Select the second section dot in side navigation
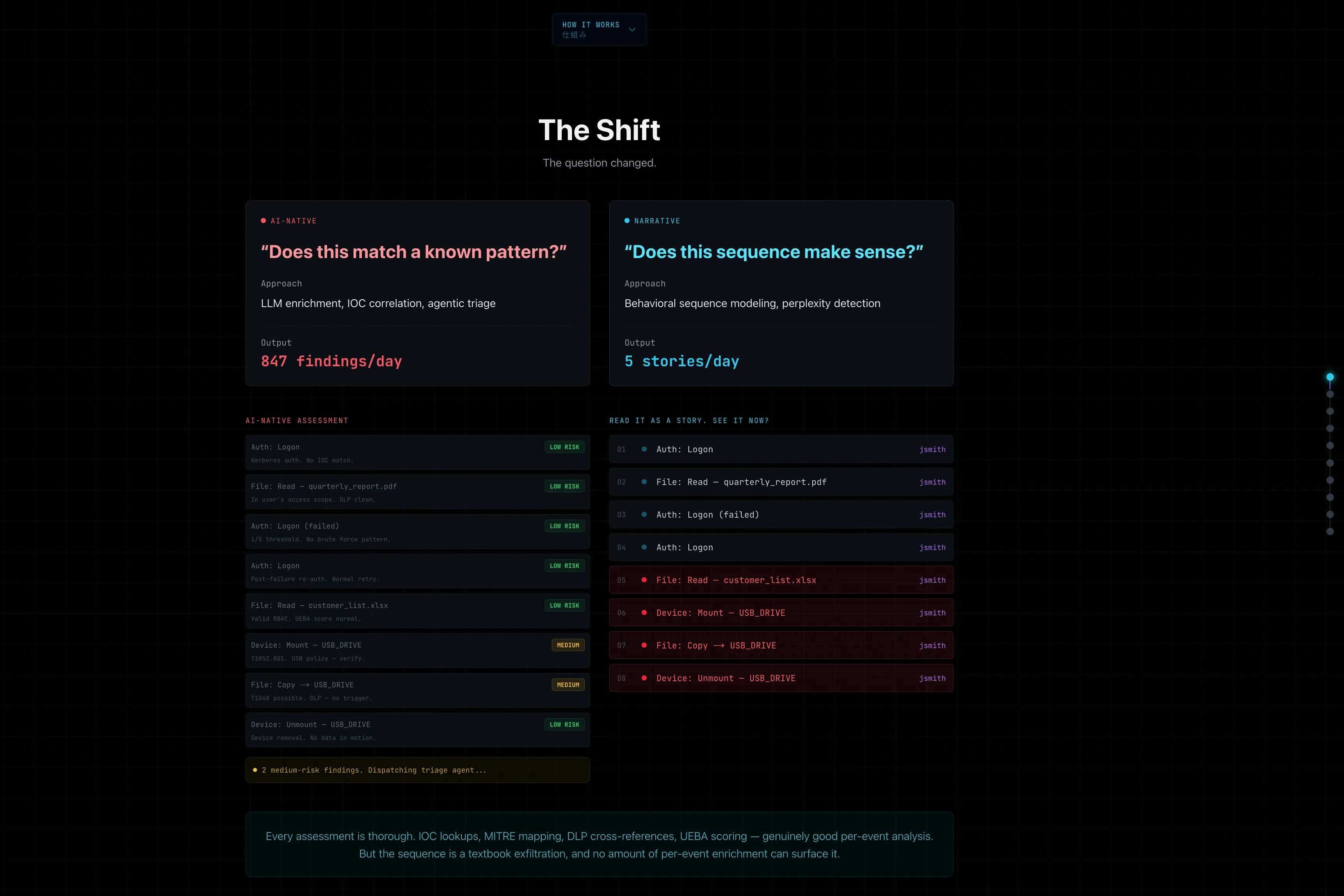The width and height of the screenshot is (1344, 896). (1330, 394)
